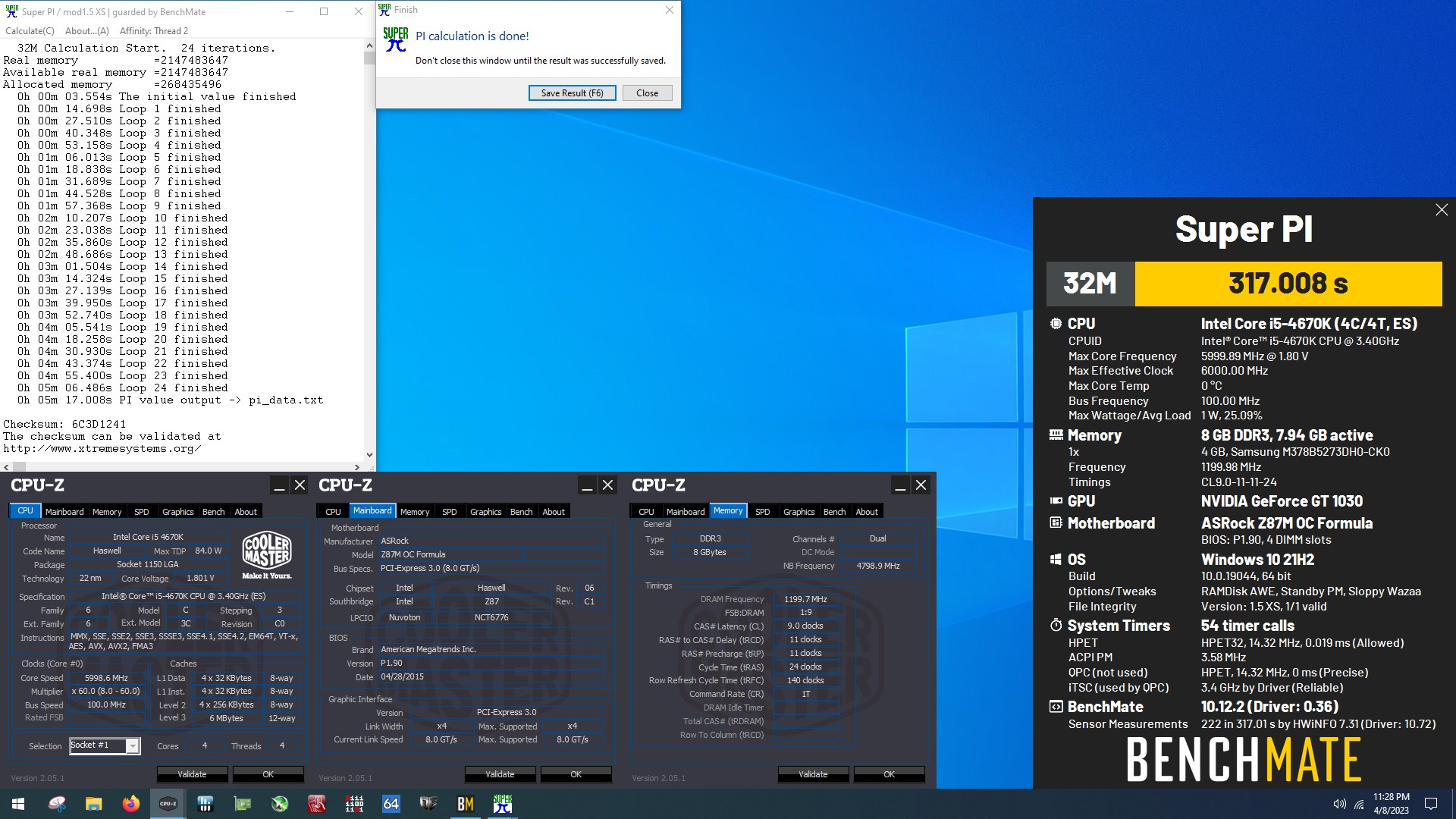Viewport: 1456px width, 819px height.
Task: Open BenchMate BM taskbar icon
Action: tap(465, 804)
